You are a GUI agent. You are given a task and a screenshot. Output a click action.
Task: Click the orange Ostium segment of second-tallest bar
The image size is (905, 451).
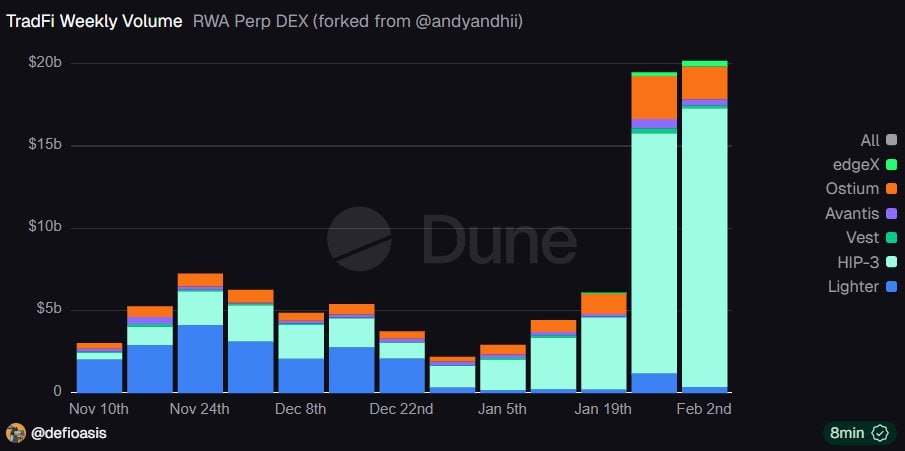654,96
